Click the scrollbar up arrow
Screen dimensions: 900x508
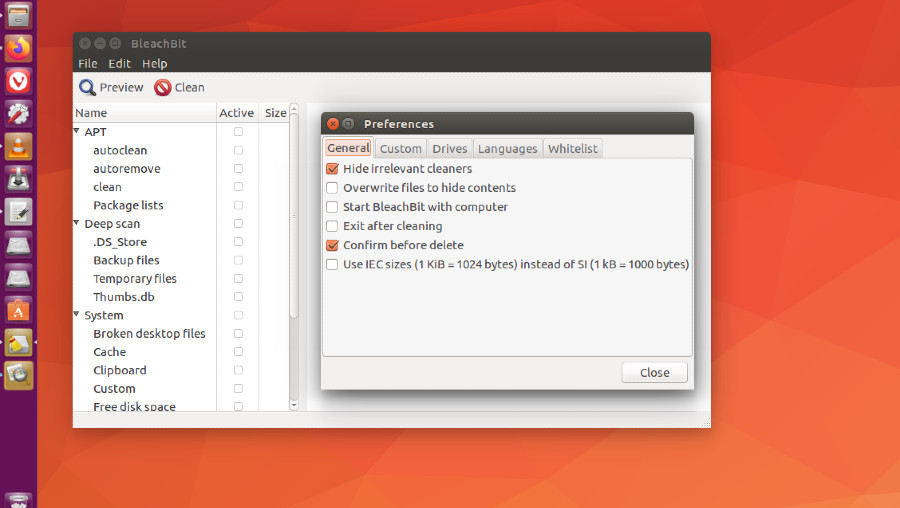[x=294, y=108]
